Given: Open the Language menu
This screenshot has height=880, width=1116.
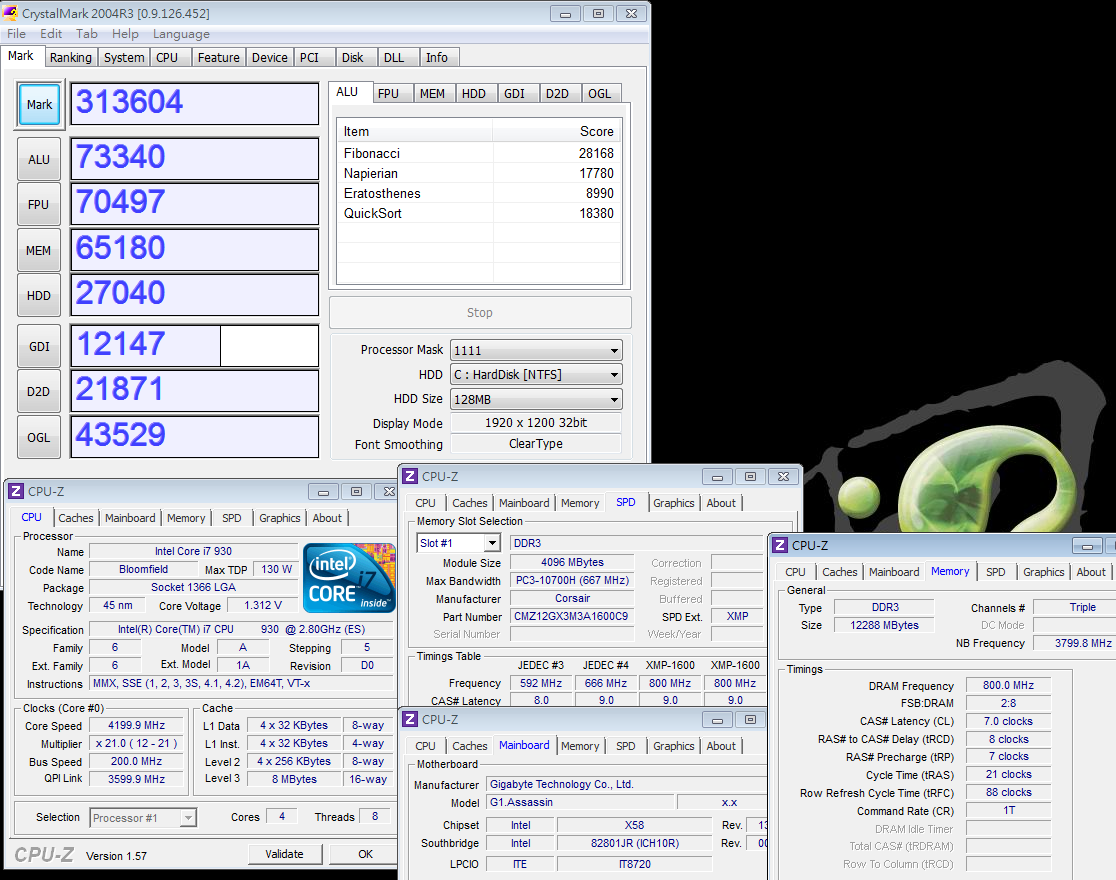Looking at the screenshot, I should [181, 34].
